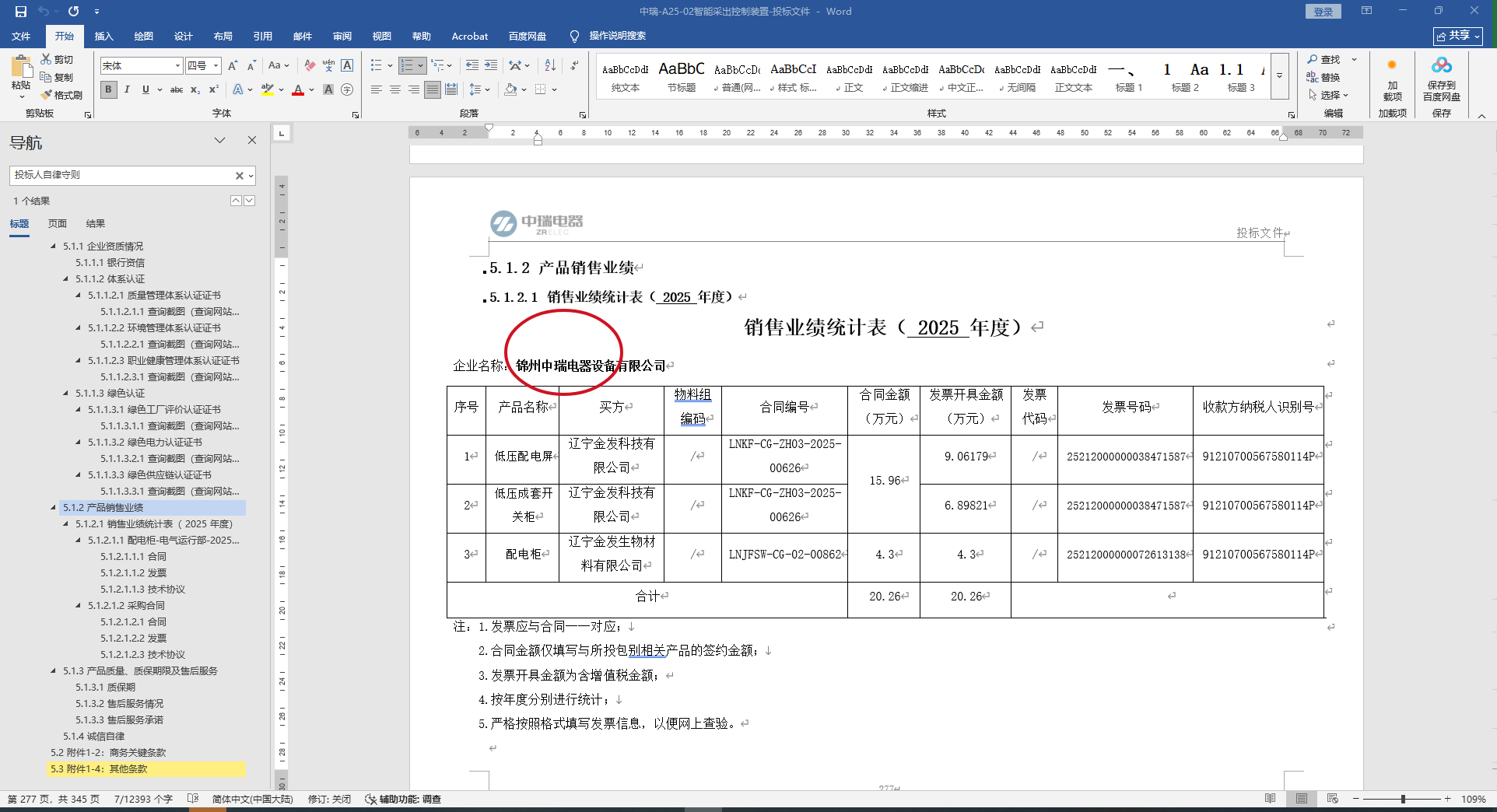Collapse the 5.1.1.3 绿色认证 tree node
This screenshot has height=812, width=1497.
[x=66, y=394]
